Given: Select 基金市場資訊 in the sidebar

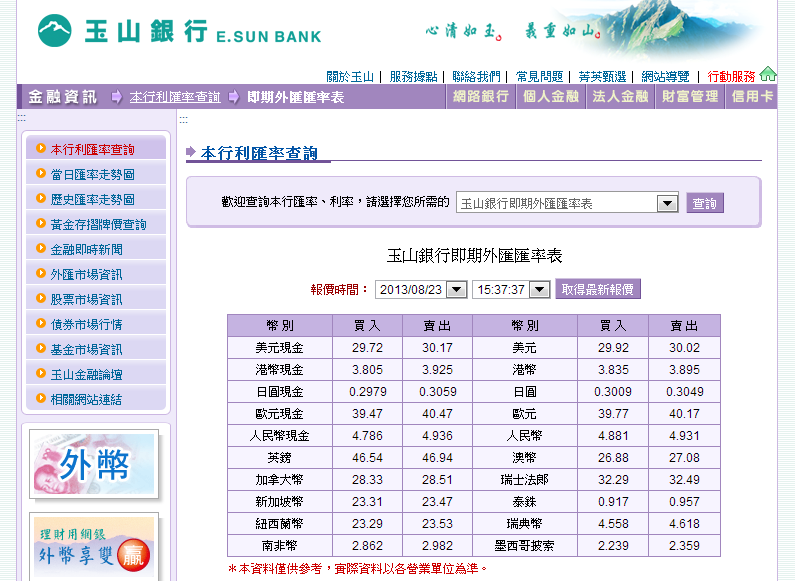Looking at the screenshot, I should coord(96,348).
